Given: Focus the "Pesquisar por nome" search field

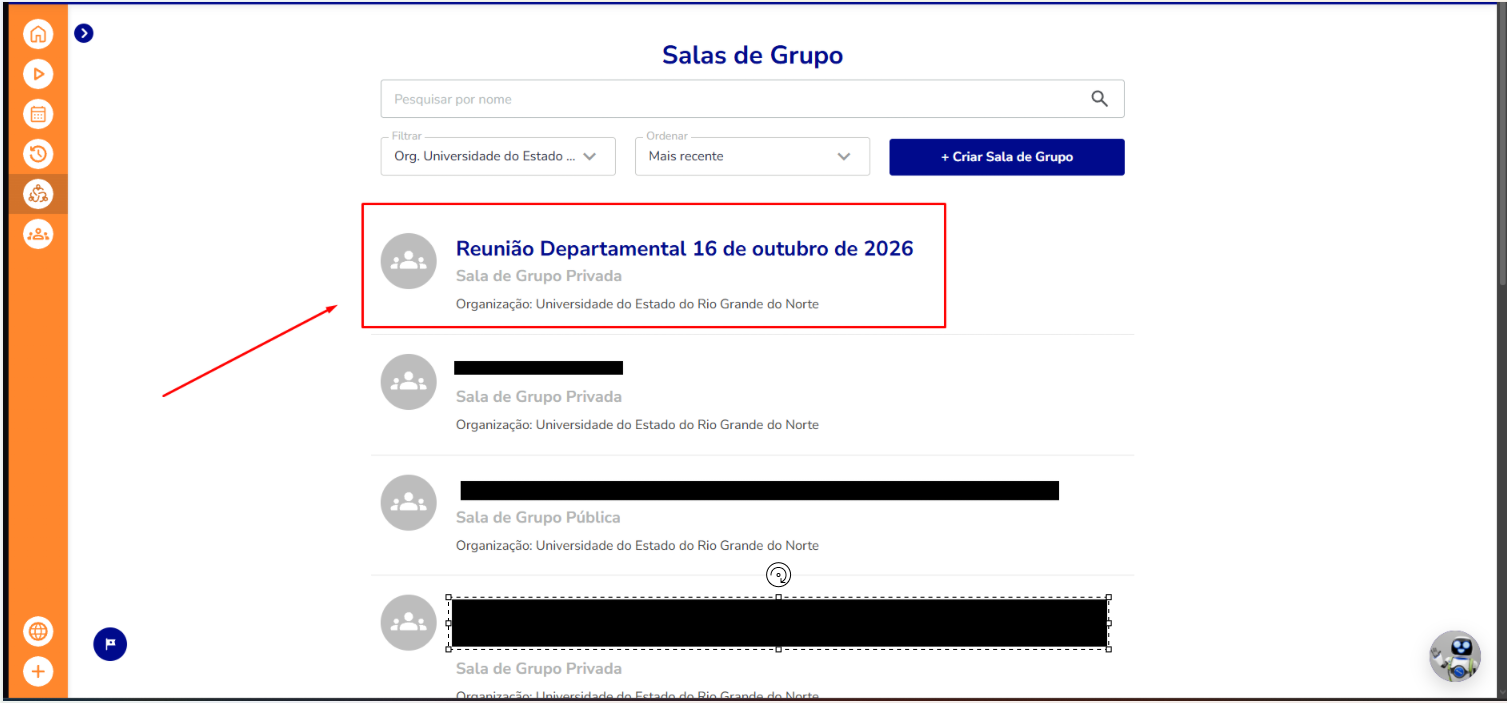Looking at the screenshot, I should 752,99.
